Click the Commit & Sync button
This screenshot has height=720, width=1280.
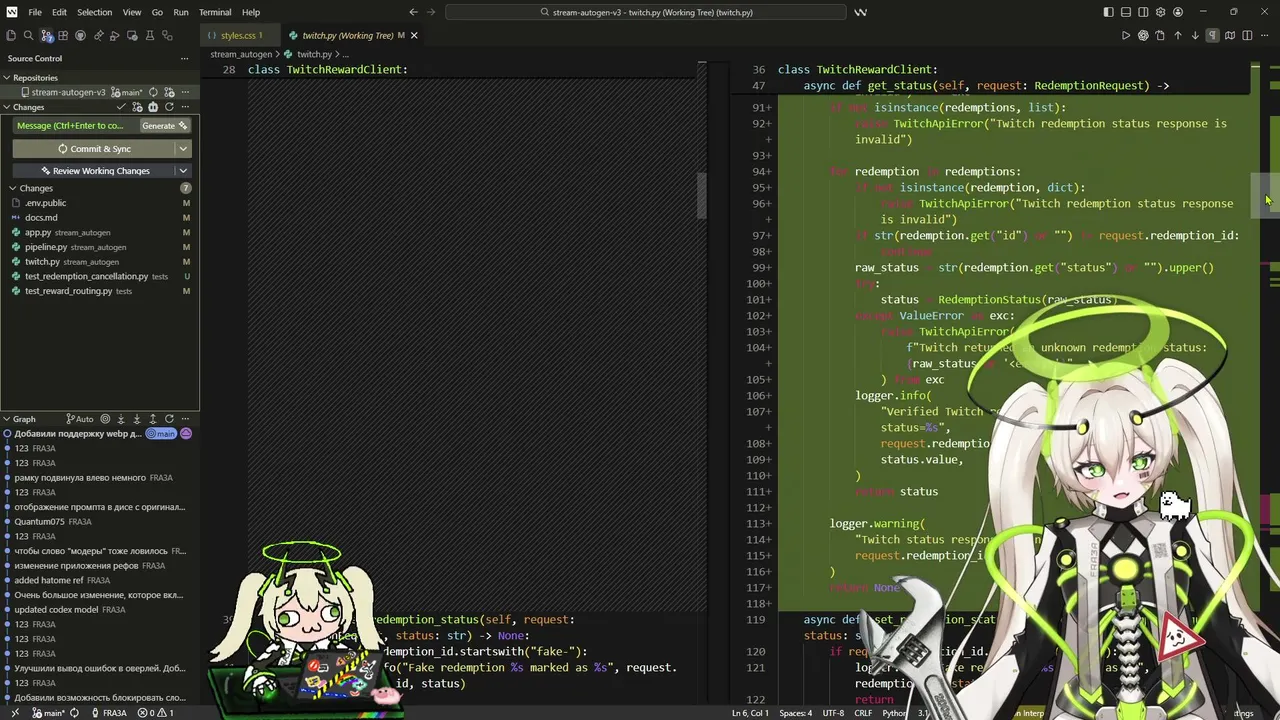coord(94,149)
